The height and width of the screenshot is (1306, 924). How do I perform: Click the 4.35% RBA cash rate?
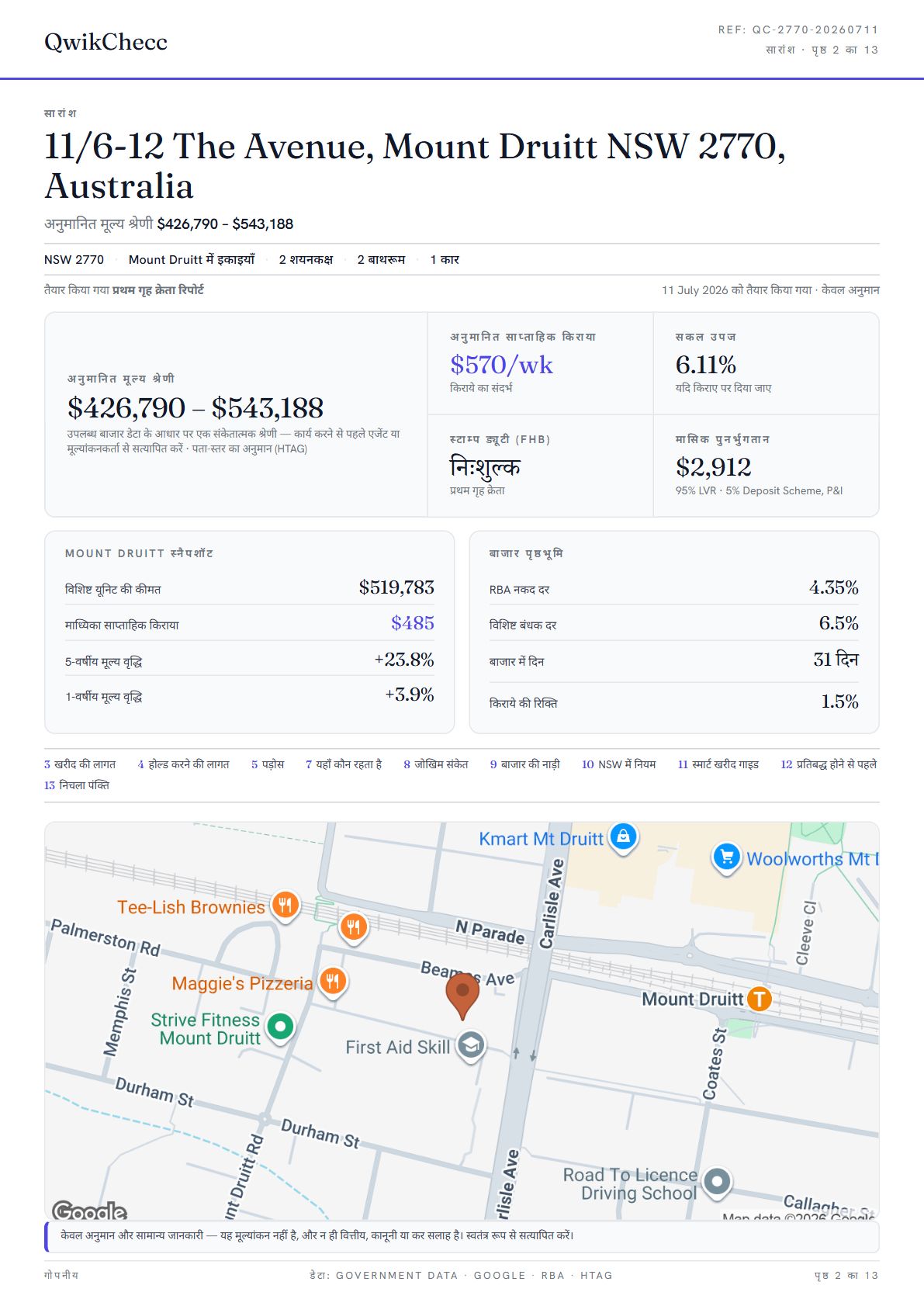834,587
